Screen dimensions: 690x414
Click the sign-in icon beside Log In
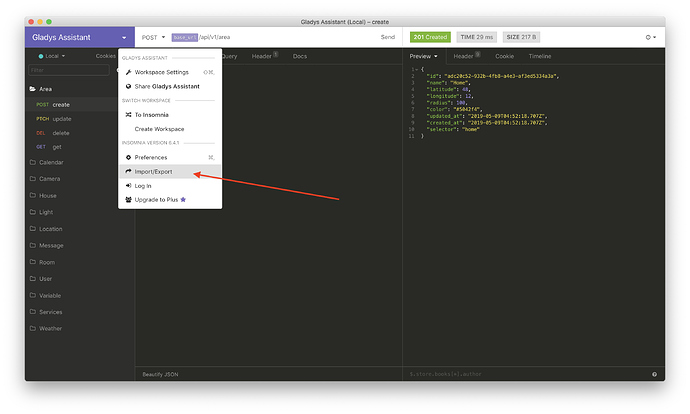(x=128, y=186)
